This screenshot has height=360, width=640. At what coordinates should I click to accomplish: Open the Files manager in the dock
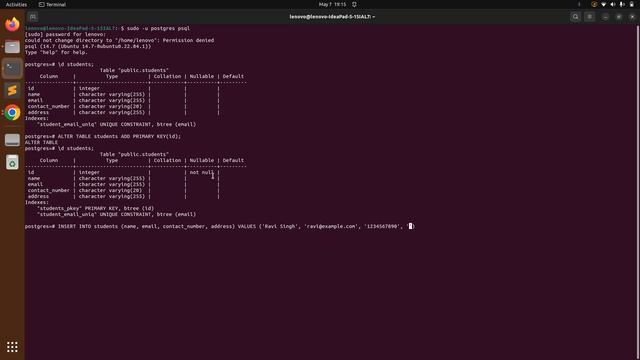pyautogui.click(x=12, y=47)
